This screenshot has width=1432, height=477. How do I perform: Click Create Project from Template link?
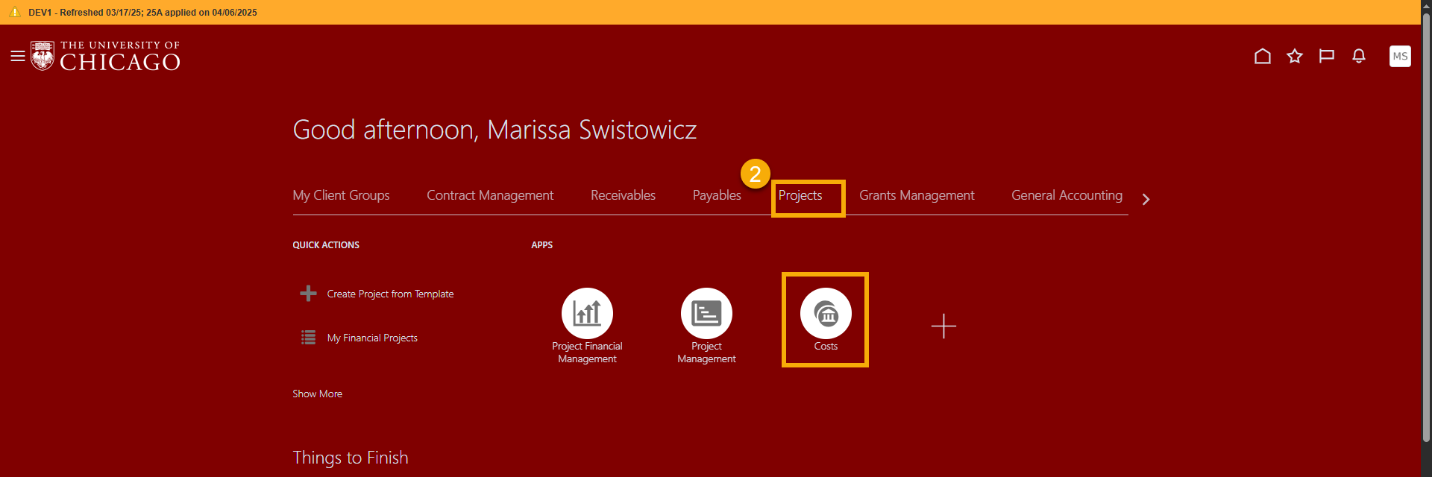tap(389, 294)
